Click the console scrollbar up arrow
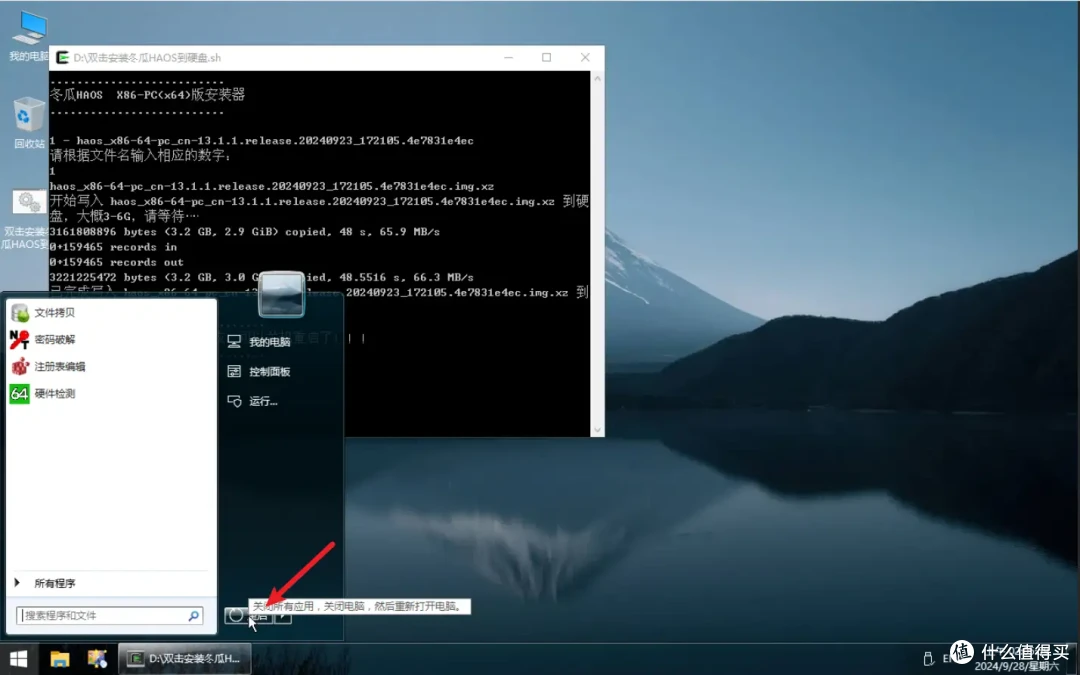 tap(597, 79)
